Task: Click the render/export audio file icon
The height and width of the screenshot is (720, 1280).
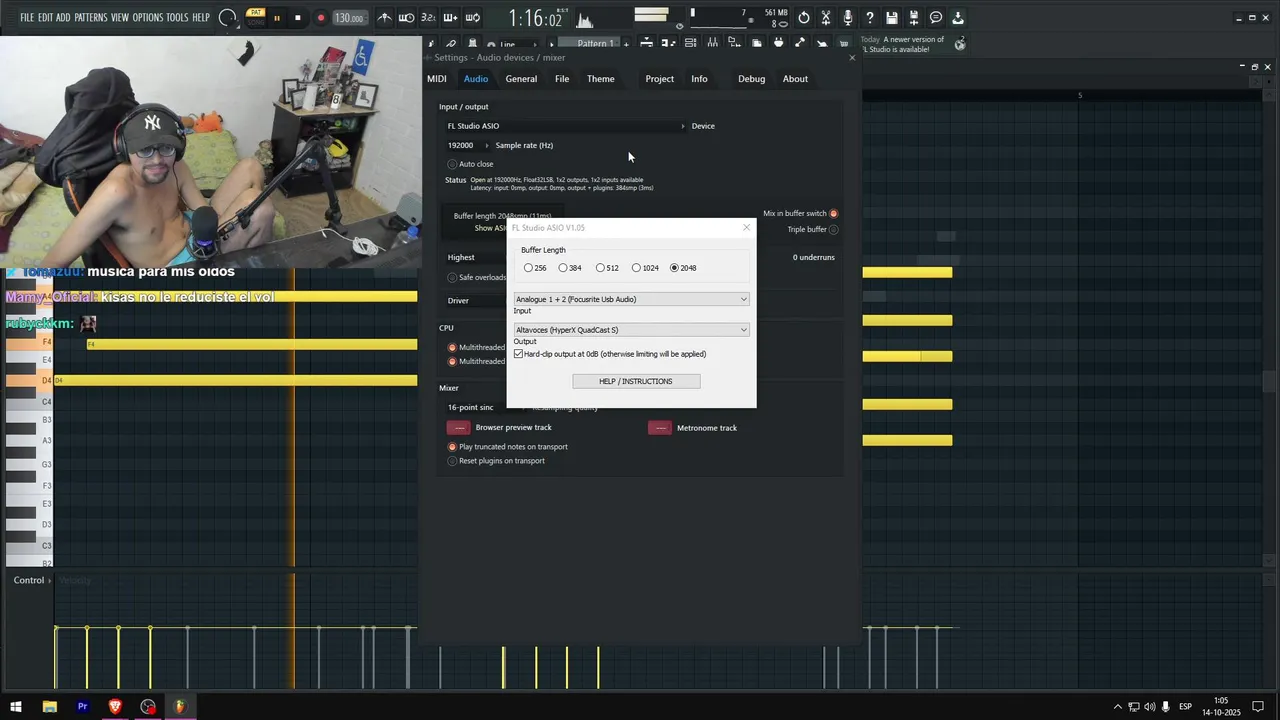Action: click(x=913, y=18)
